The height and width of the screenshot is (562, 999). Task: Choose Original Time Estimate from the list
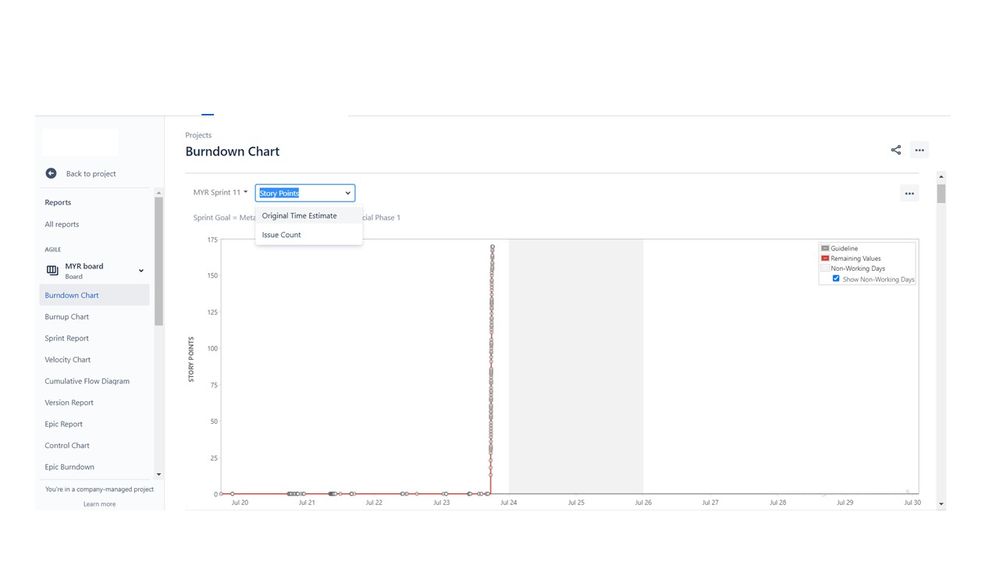tap(309, 216)
